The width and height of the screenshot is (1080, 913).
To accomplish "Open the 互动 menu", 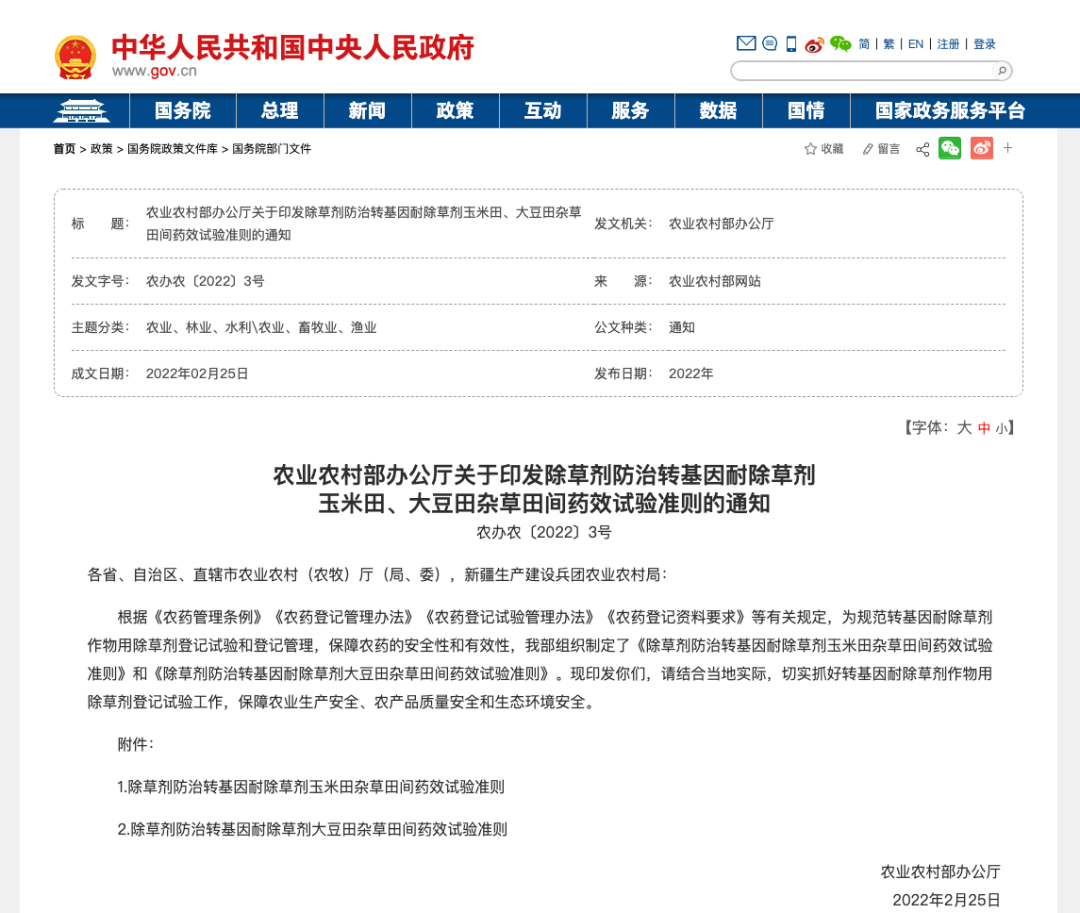I will (543, 111).
